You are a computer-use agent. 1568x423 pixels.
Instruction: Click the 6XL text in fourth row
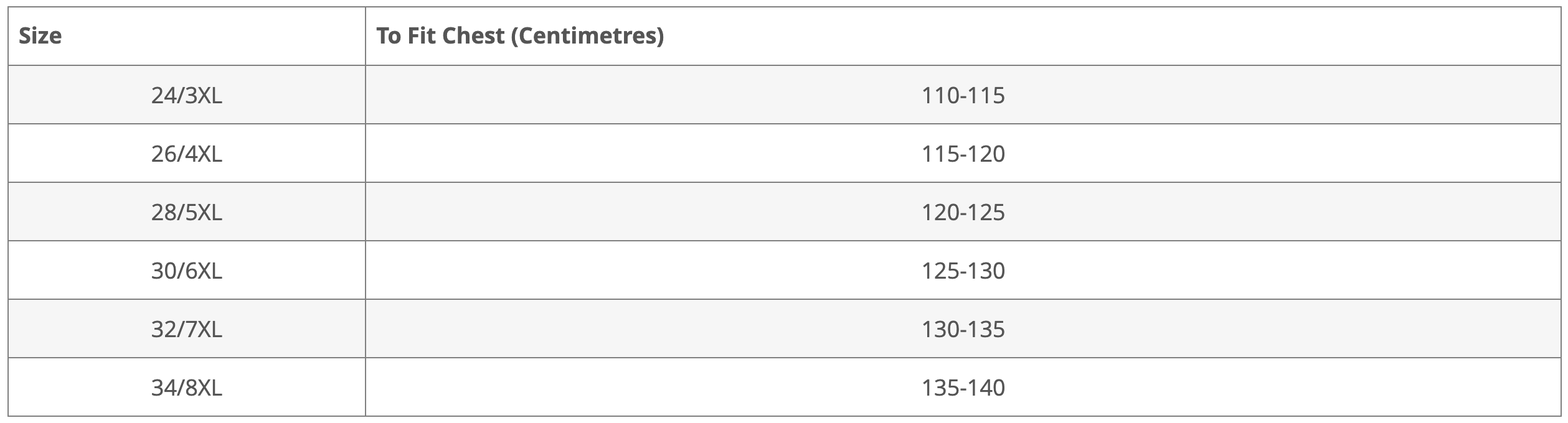[x=204, y=271]
